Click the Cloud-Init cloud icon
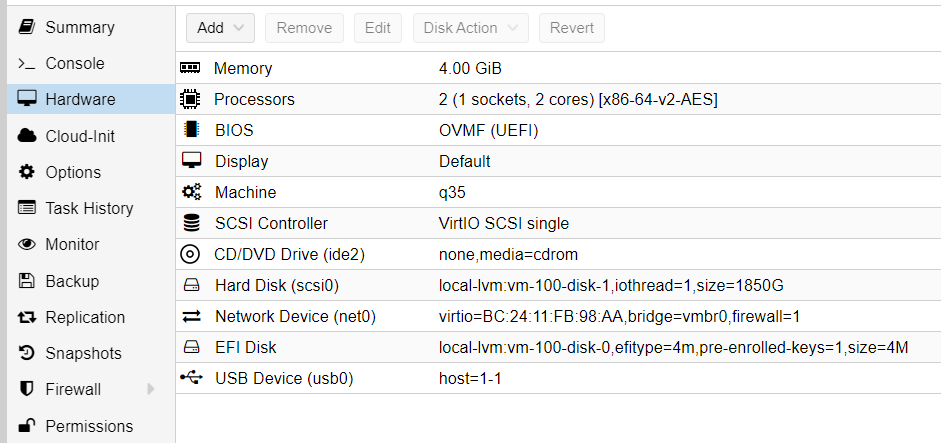 [x=26, y=136]
